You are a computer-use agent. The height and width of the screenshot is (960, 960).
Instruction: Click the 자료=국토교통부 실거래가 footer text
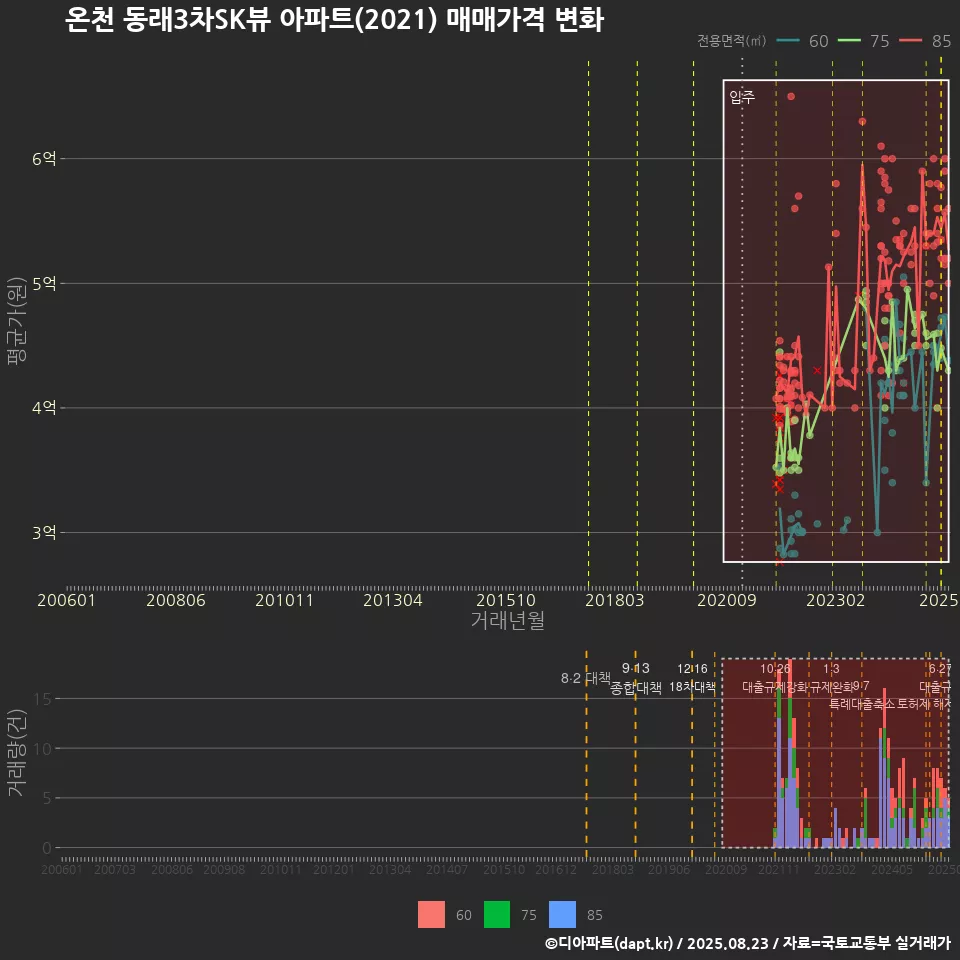tap(866, 943)
